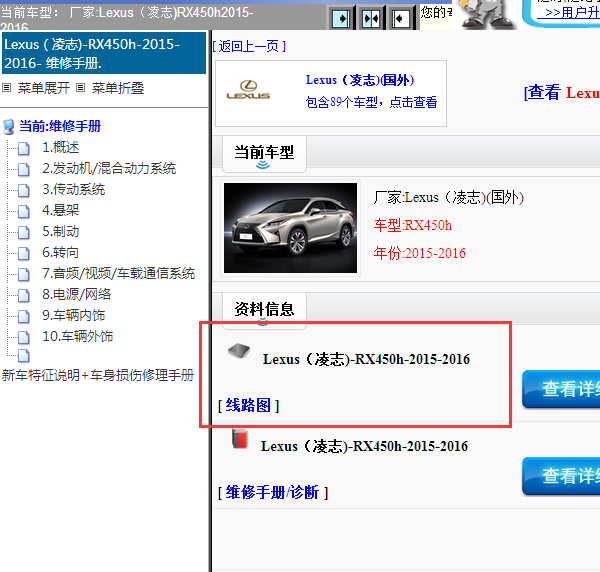Click the computer icon beside 当前:维修手册

point(8,127)
